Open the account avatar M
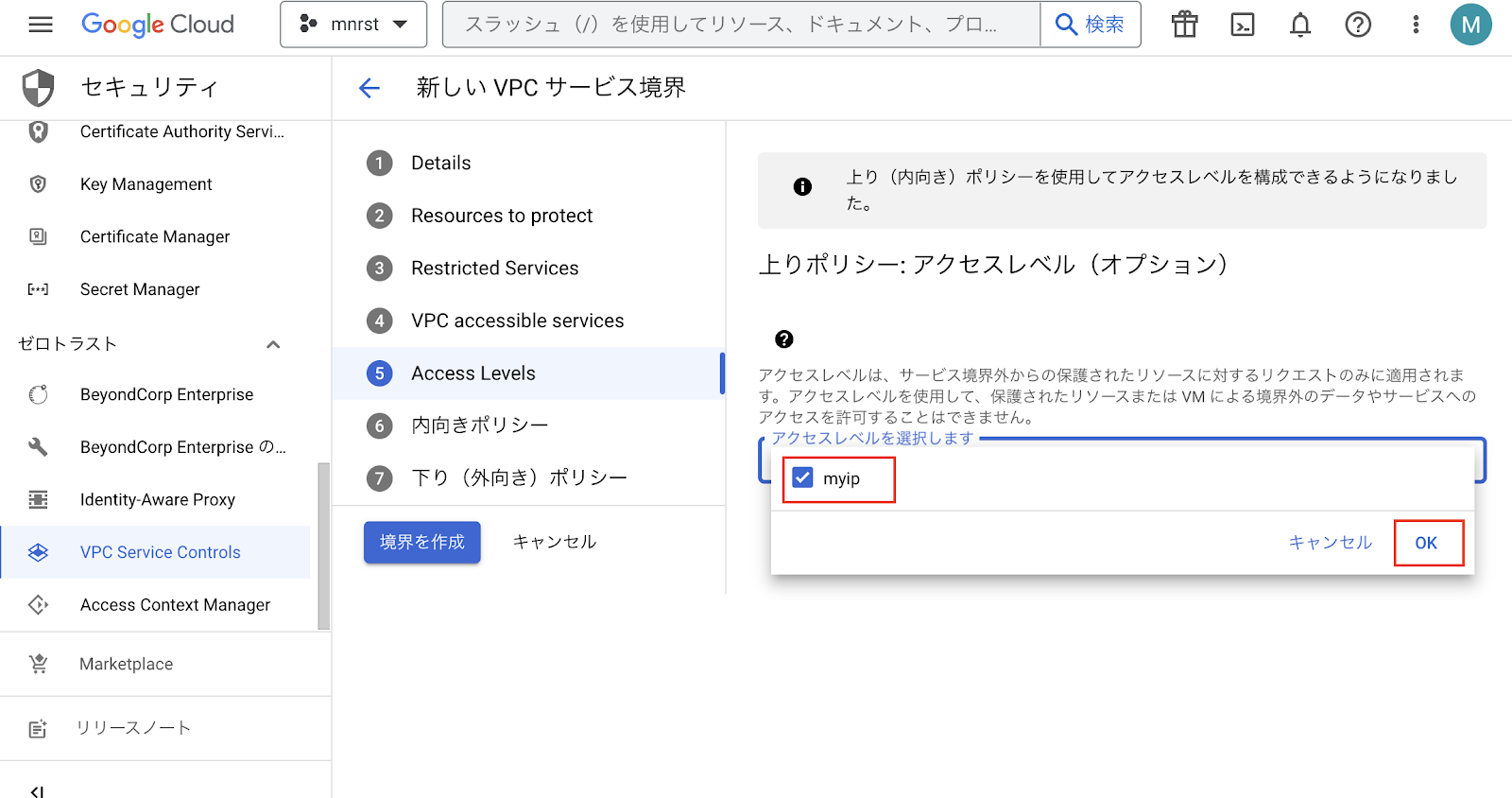 pos(1470,25)
